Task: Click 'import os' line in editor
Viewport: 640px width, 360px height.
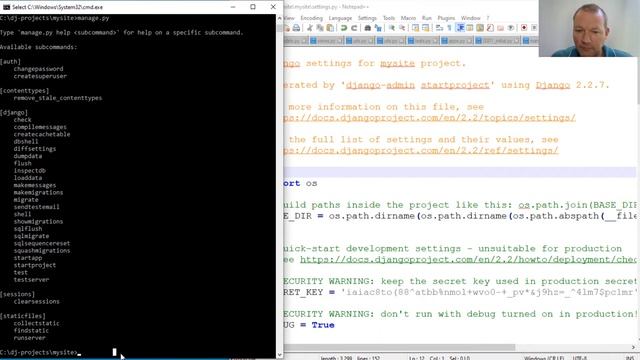Action: pos(300,183)
